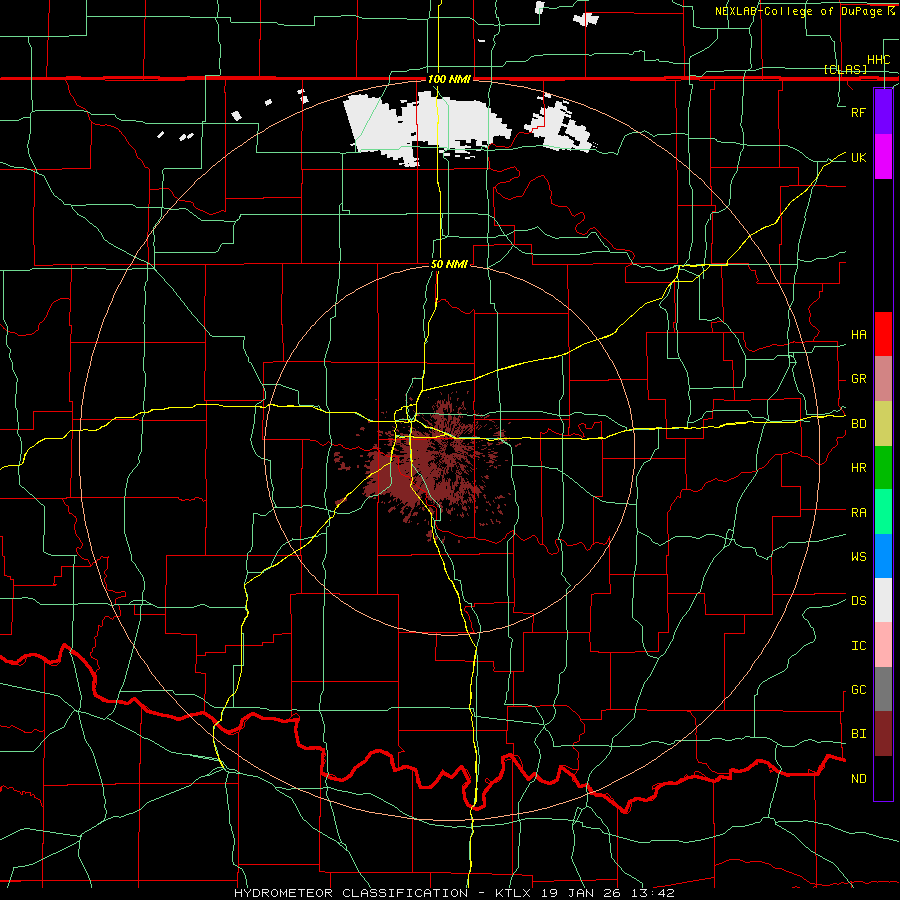Click the 'RA' legend label
Viewport: 900px width, 900px height.
(858, 513)
